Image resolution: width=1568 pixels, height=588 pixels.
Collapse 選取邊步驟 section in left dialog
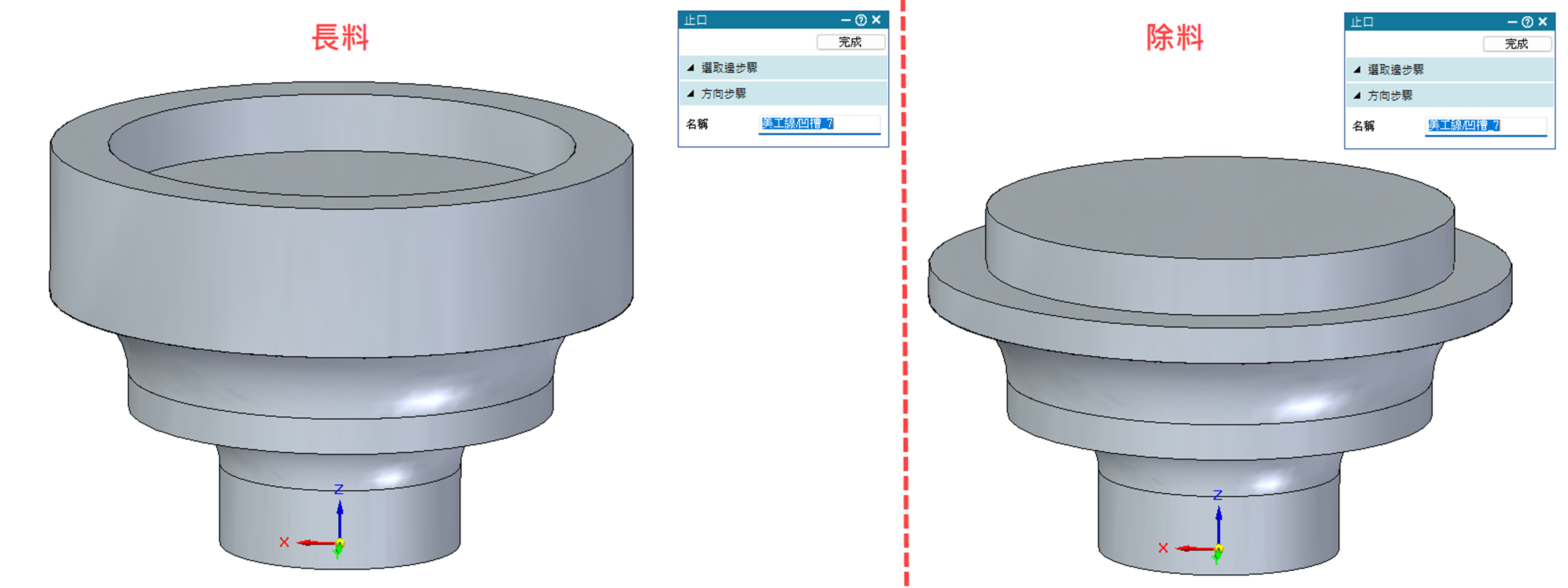783,68
